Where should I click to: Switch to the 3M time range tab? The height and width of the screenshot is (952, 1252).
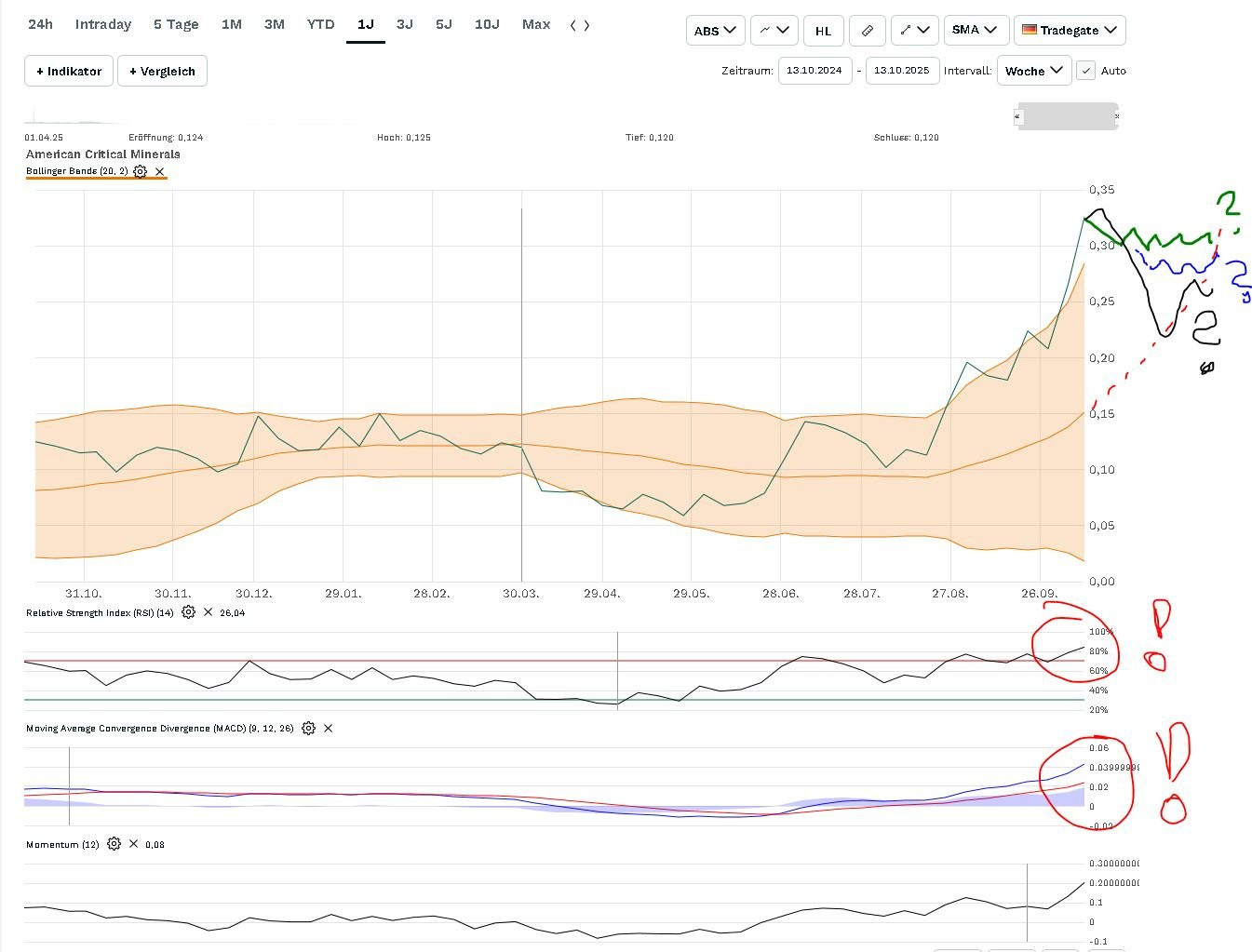[274, 24]
